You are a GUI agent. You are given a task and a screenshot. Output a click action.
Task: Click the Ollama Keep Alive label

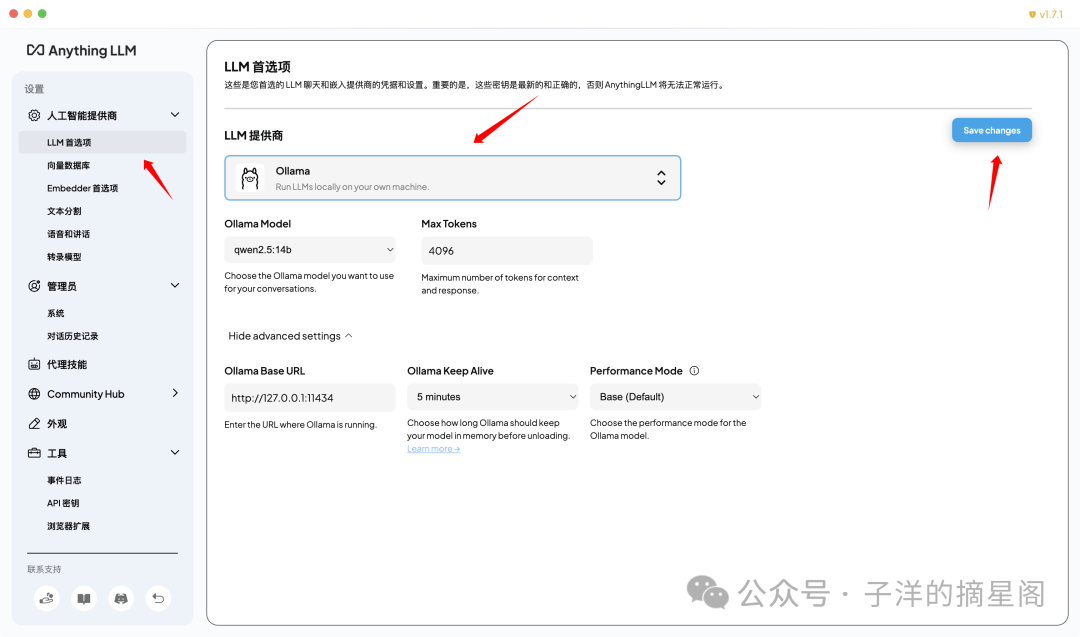point(450,370)
